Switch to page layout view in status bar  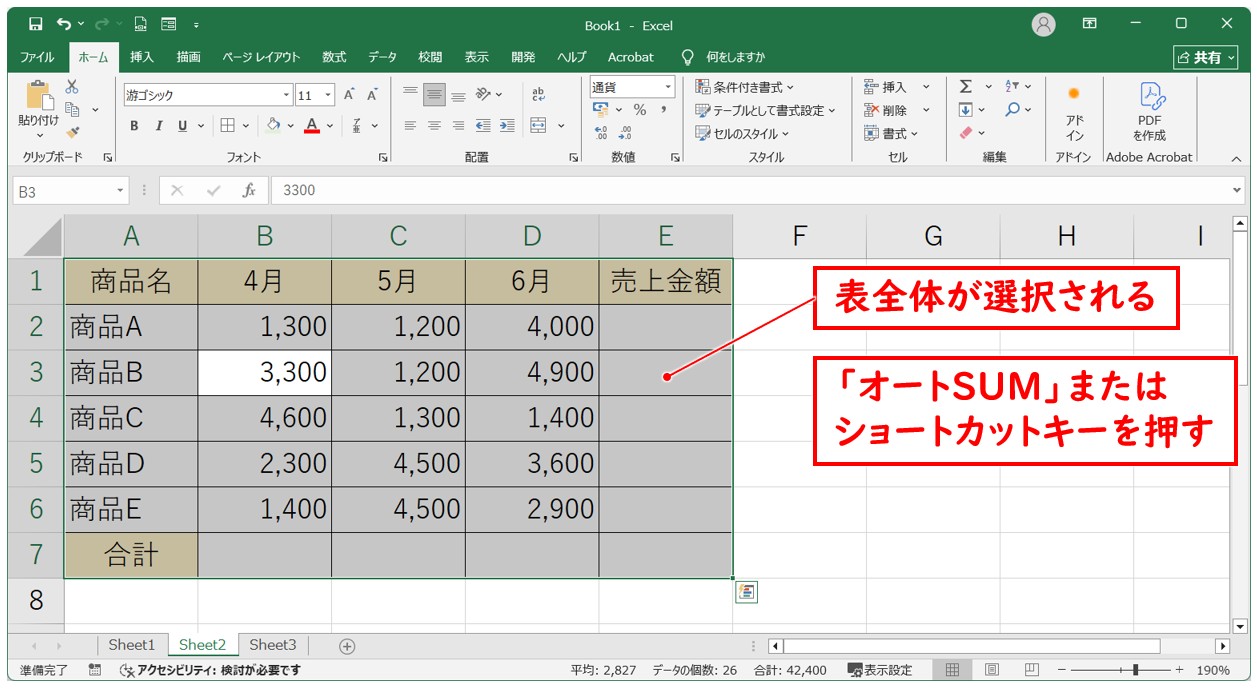click(x=992, y=670)
